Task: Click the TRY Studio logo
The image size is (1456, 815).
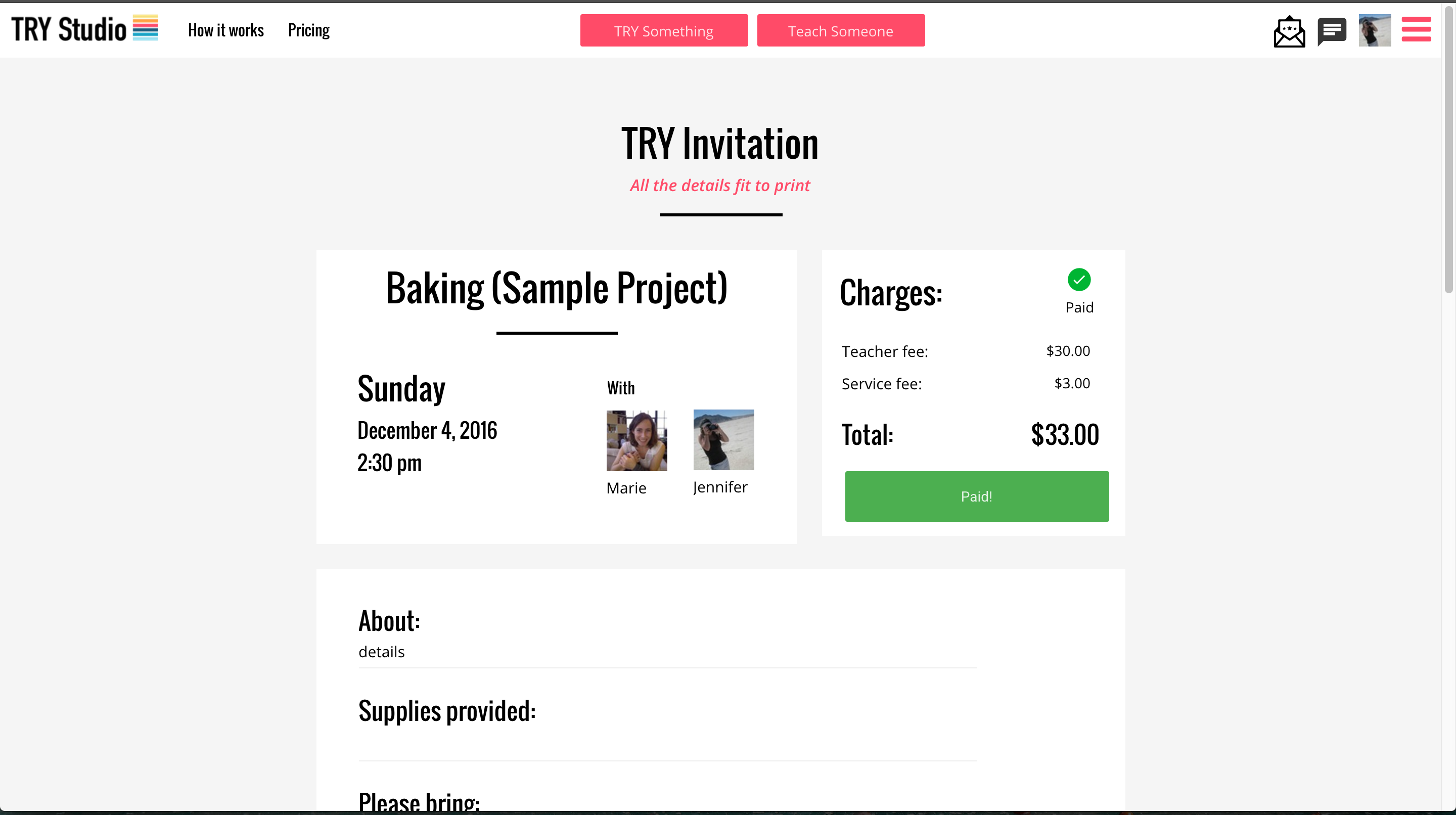Action: pyautogui.click(x=69, y=28)
